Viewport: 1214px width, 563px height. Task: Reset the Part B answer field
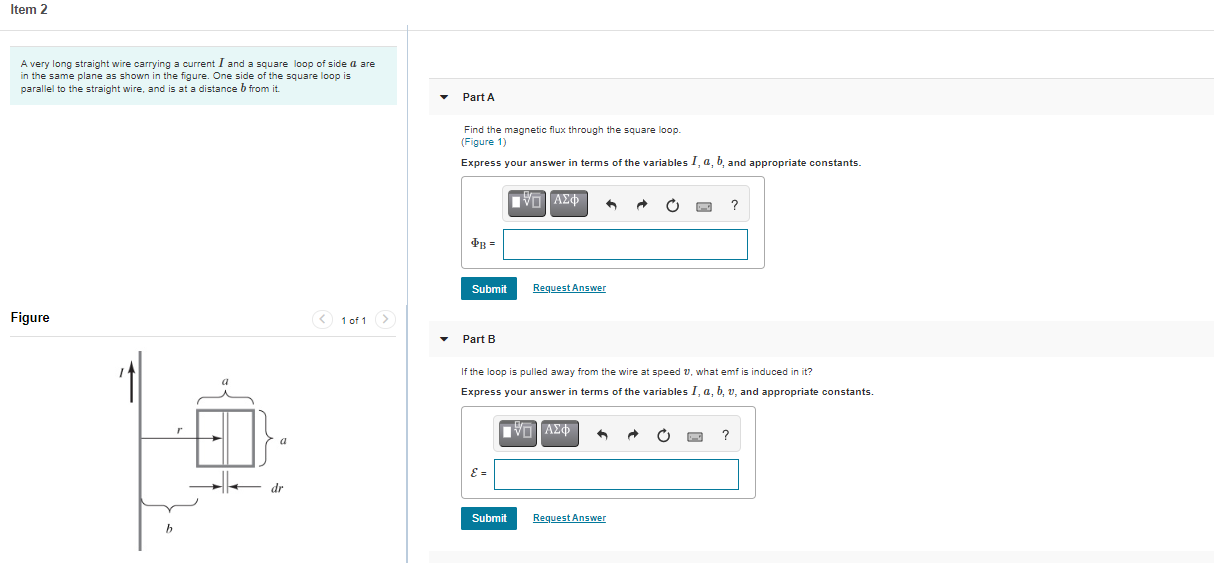coord(663,436)
